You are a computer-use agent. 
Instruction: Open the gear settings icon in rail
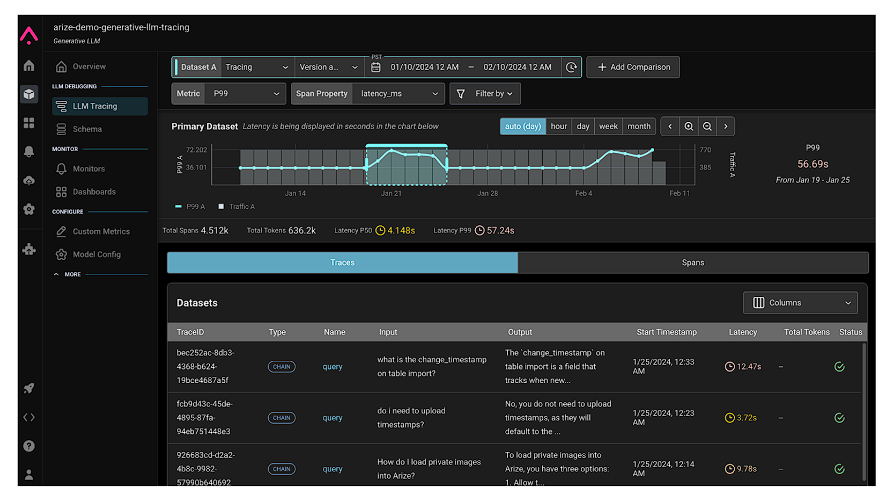tap(29, 209)
